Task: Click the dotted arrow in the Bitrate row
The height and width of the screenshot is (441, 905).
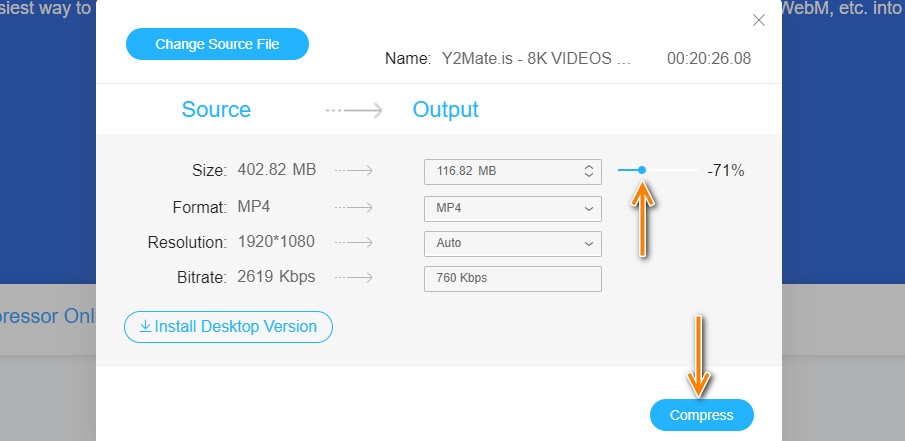Action: pos(353,278)
